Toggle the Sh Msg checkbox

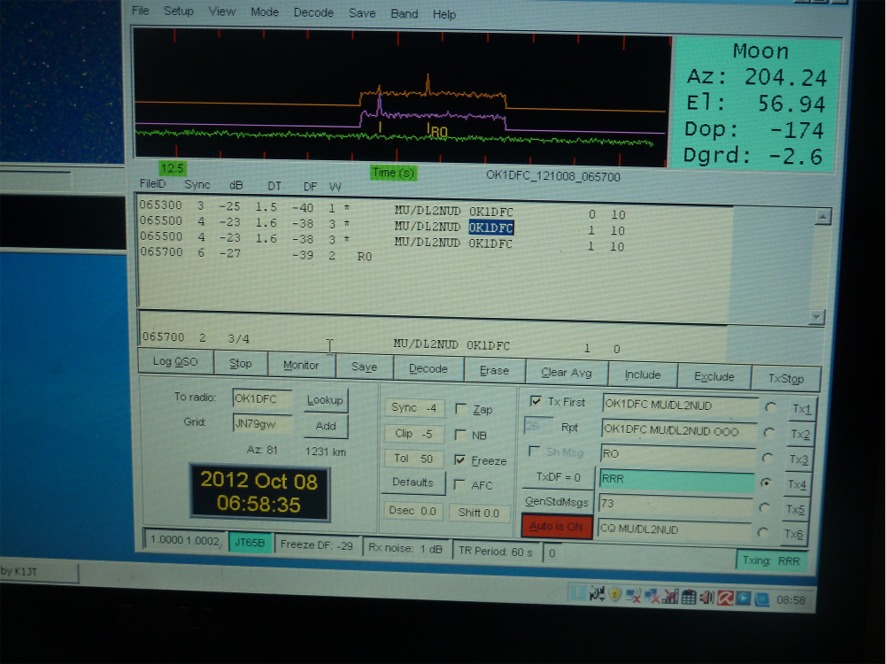[x=533, y=451]
